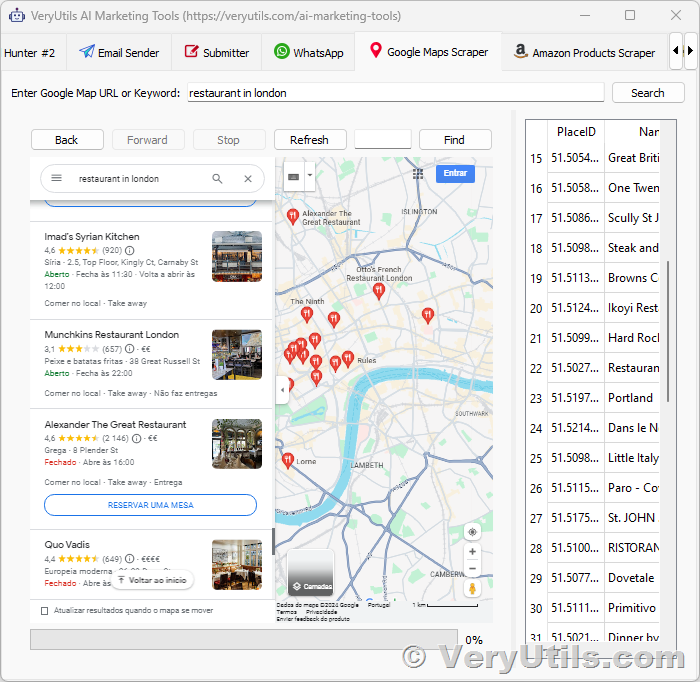This screenshot has width=700, height=682.
Task: Click info icon next to Imad's rating
Action: (x=129, y=250)
